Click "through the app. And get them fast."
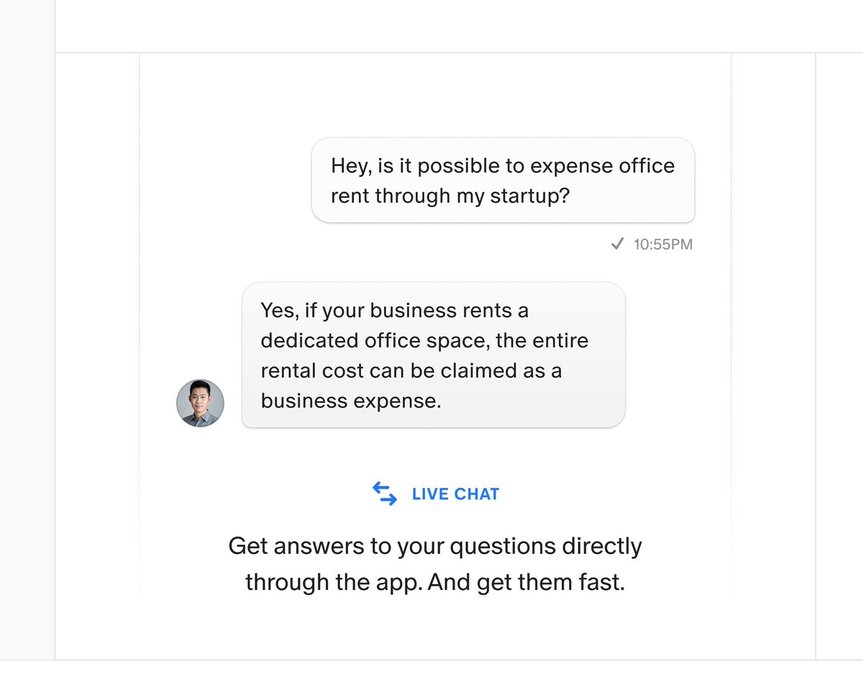Image resolution: width=863 pixels, height=700 pixels. point(435,583)
